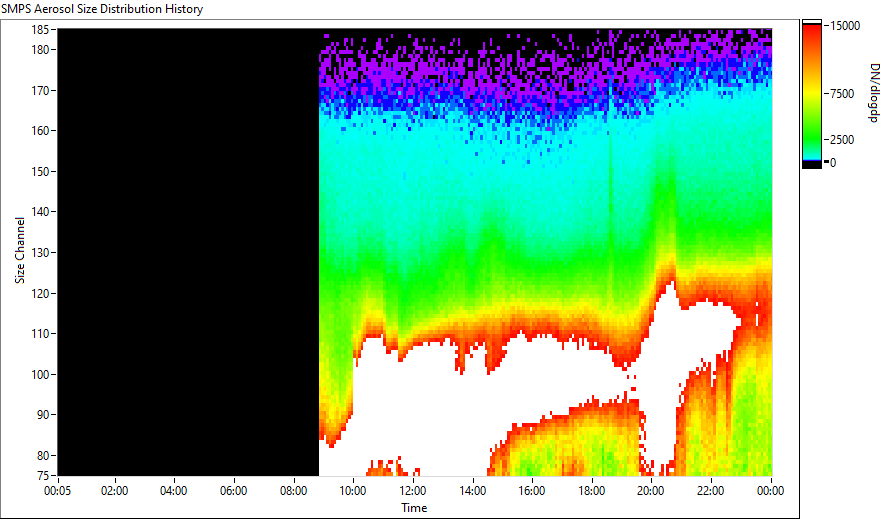Click the 170 size channel axis value
Viewport: 884px width, 519px height.
(40, 91)
